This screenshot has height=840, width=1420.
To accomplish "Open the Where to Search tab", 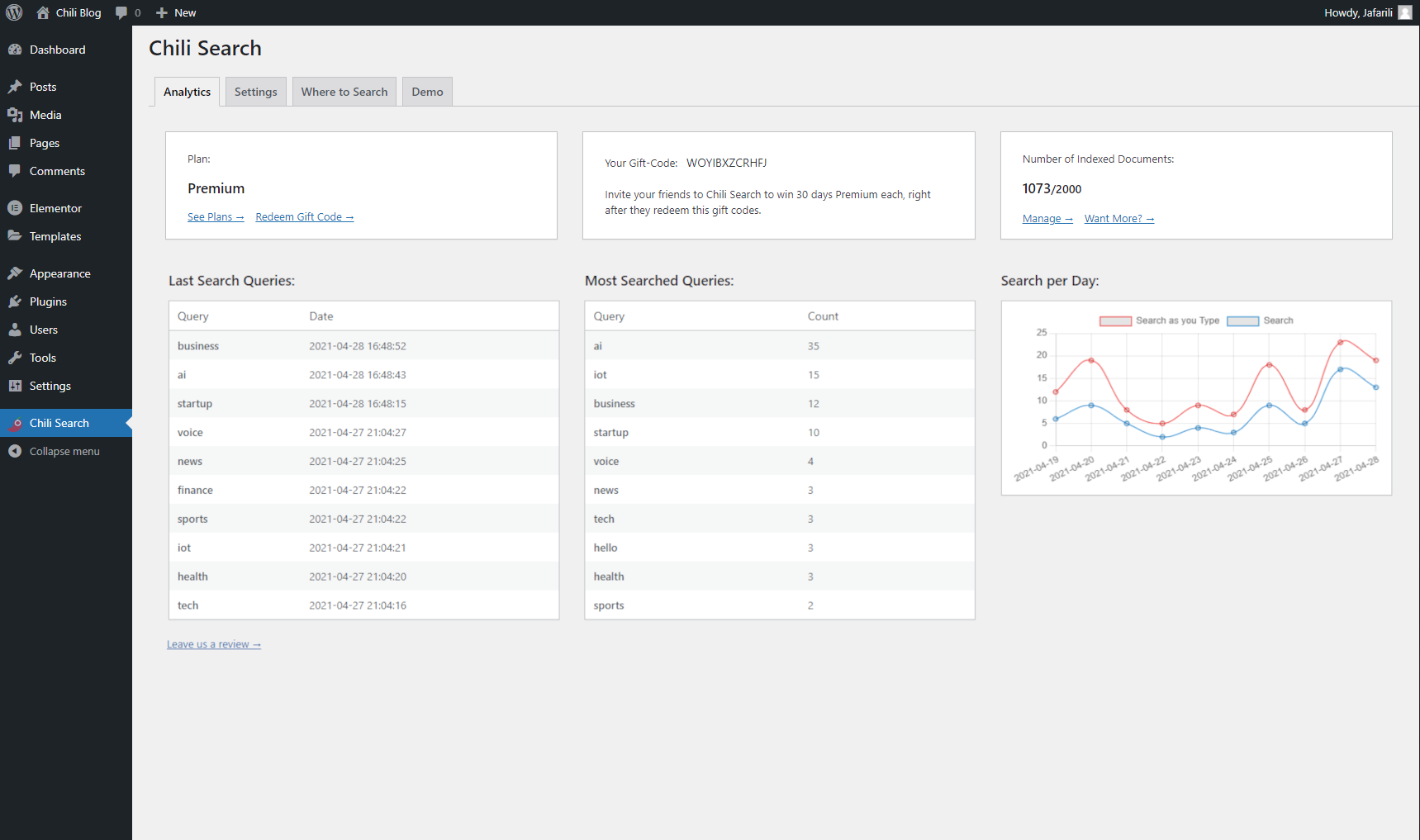I will click(x=344, y=92).
